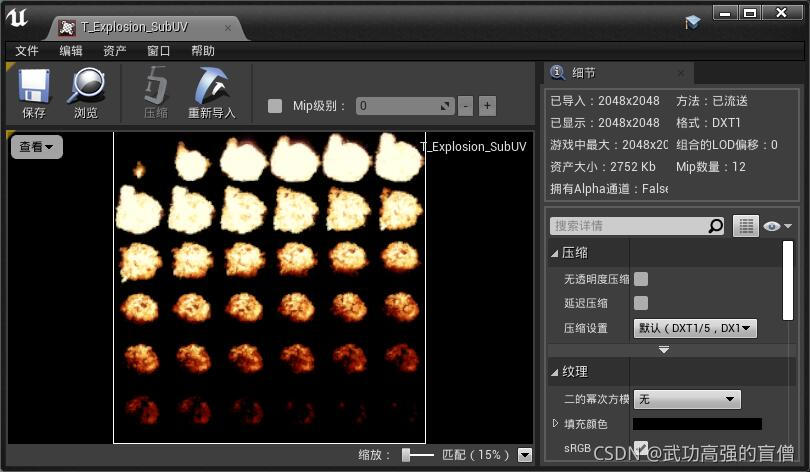Click the Mip级别 value field
Image resolution: width=810 pixels, height=472 pixels.
[405, 106]
